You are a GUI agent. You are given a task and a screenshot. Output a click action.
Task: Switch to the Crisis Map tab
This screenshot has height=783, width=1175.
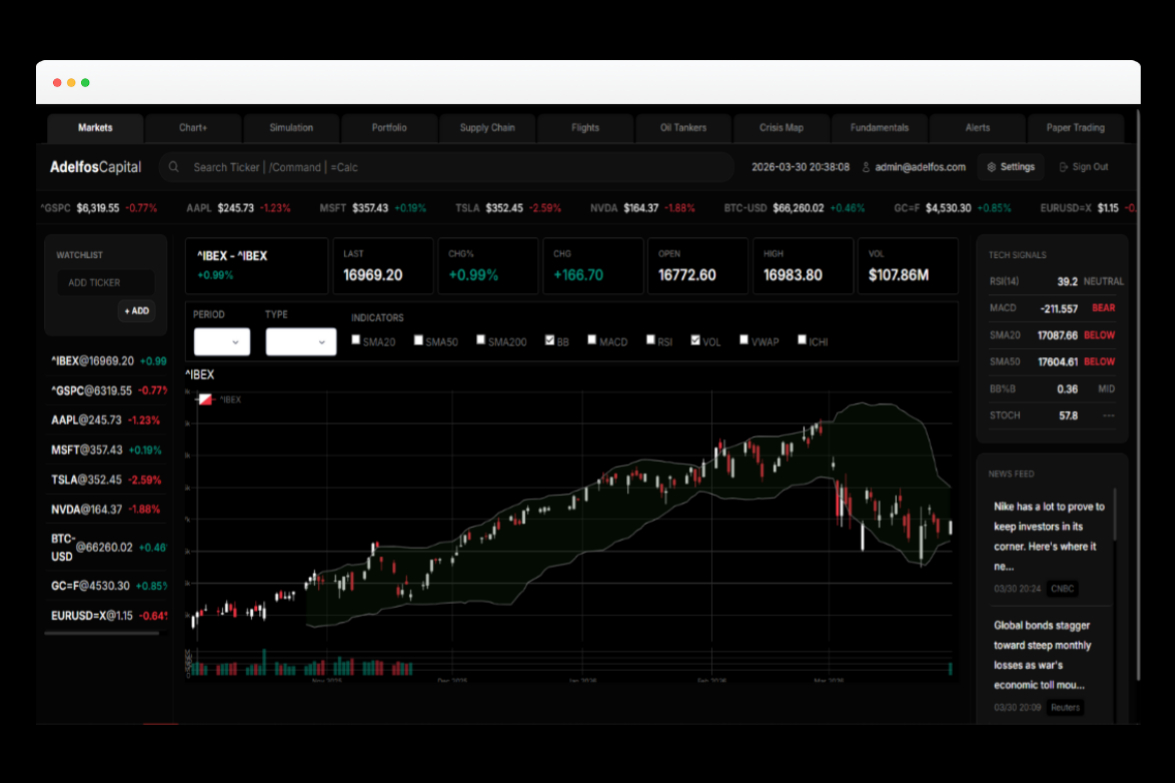(x=782, y=128)
